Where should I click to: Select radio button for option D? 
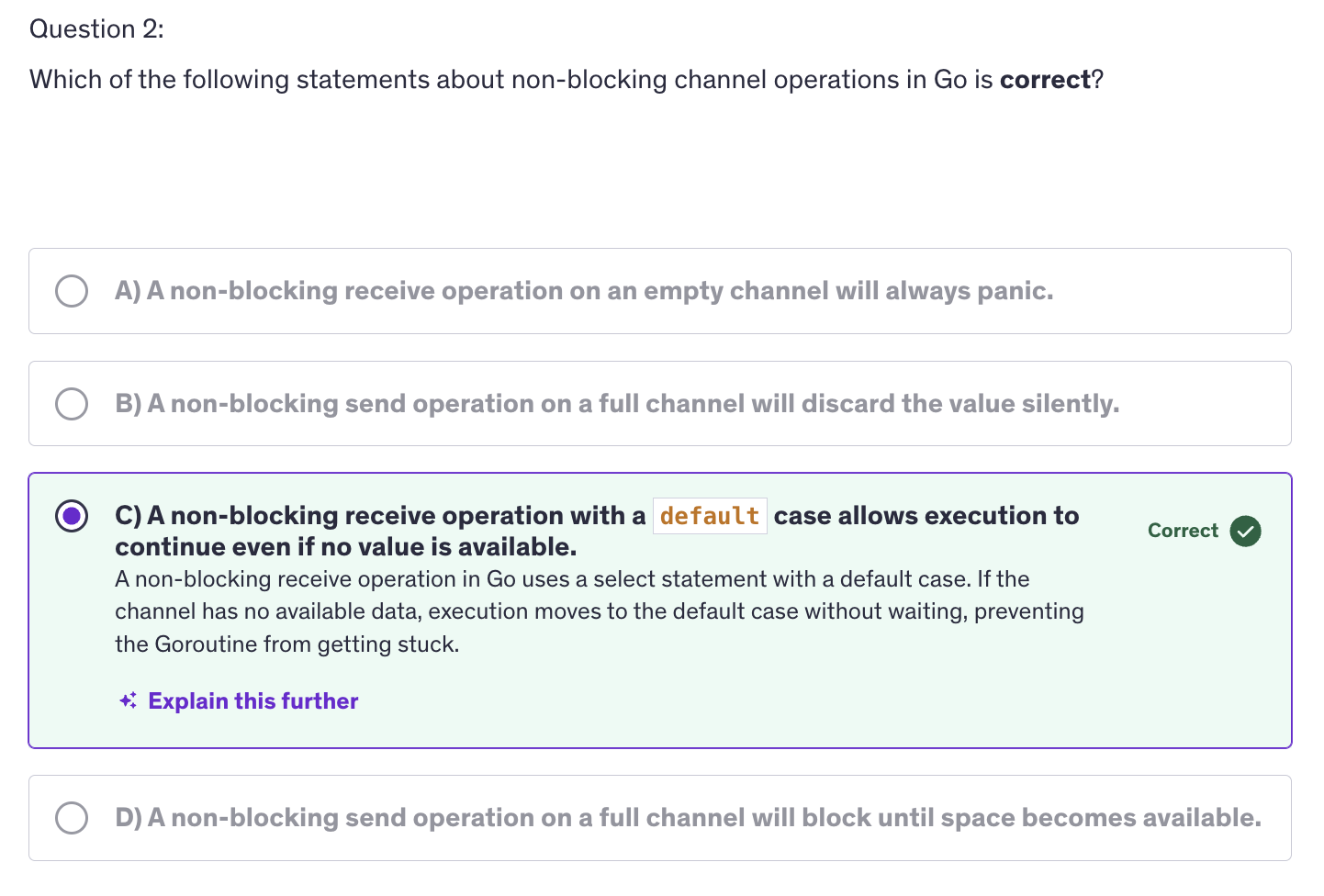pyautogui.click(x=72, y=818)
